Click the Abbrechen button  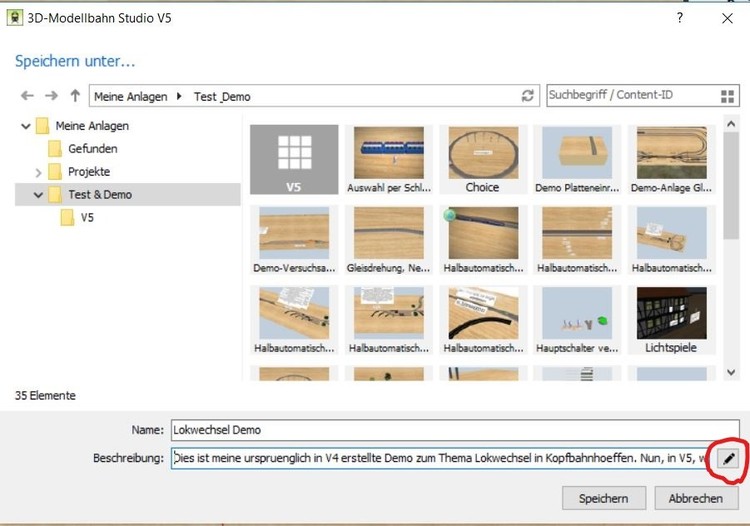[695, 498]
